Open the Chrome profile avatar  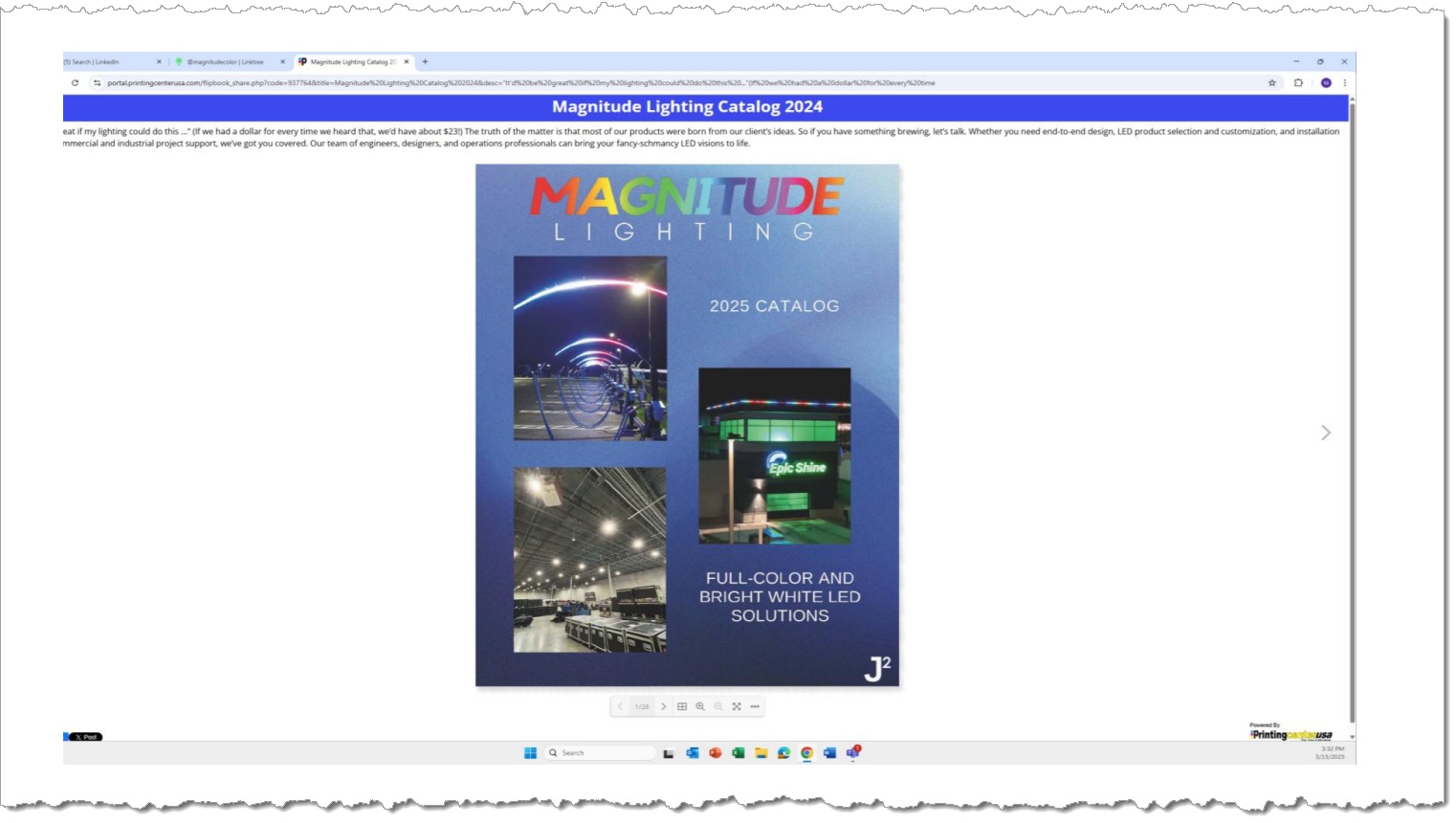[1326, 83]
